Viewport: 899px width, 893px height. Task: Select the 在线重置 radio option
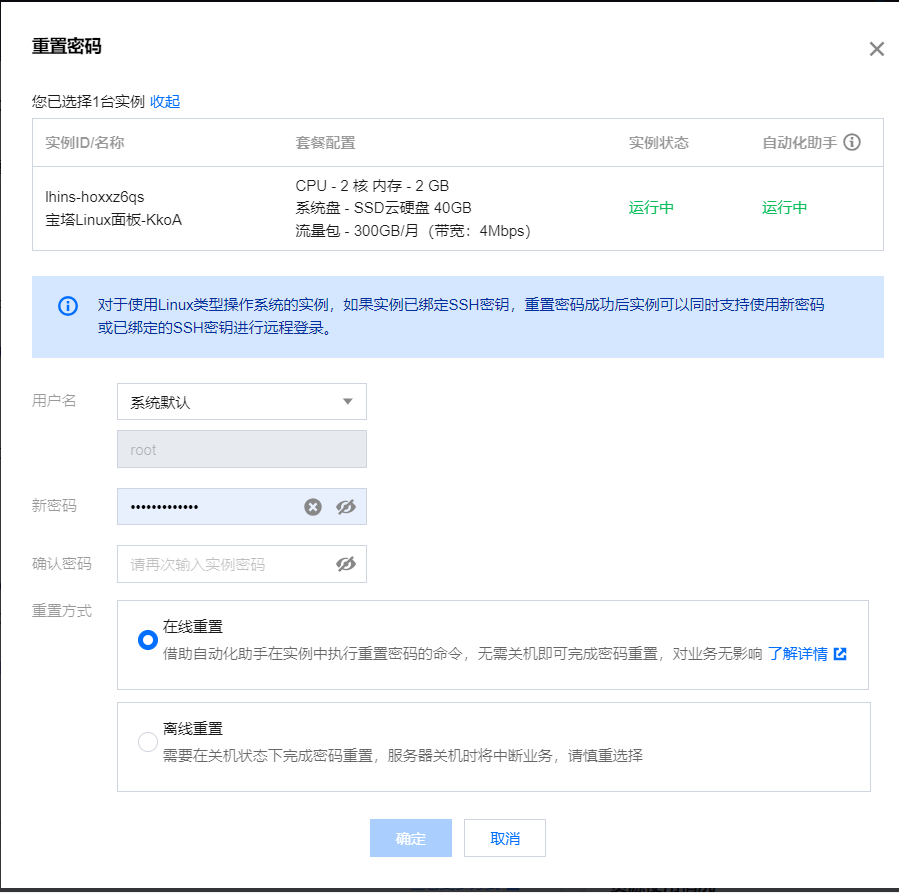click(x=148, y=640)
